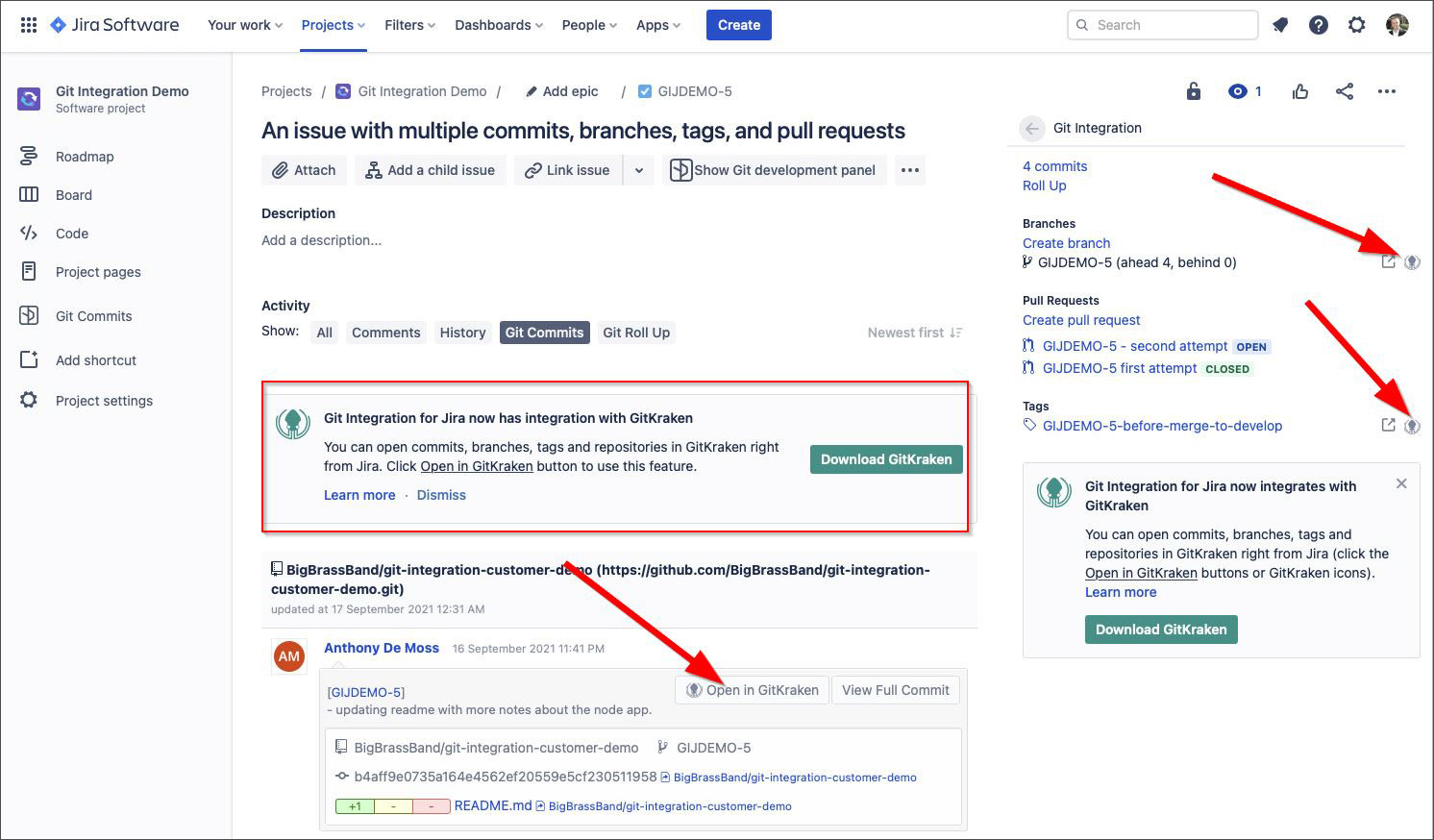
Task: Expand the Filters menu
Action: 409,25
